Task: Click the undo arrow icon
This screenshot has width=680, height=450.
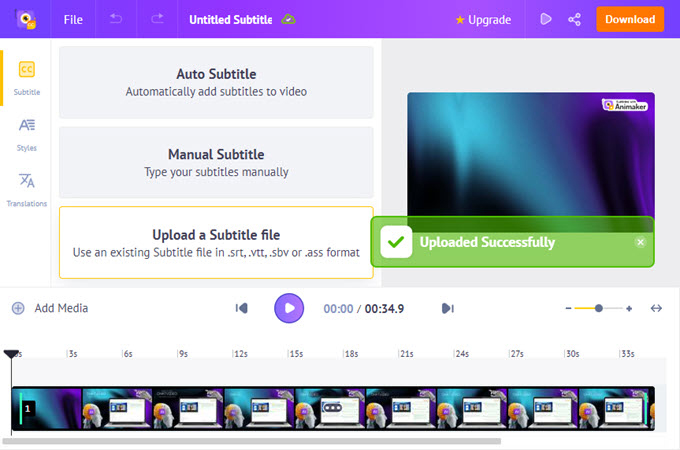Action: pyautogui.click(x=116, y=19)
